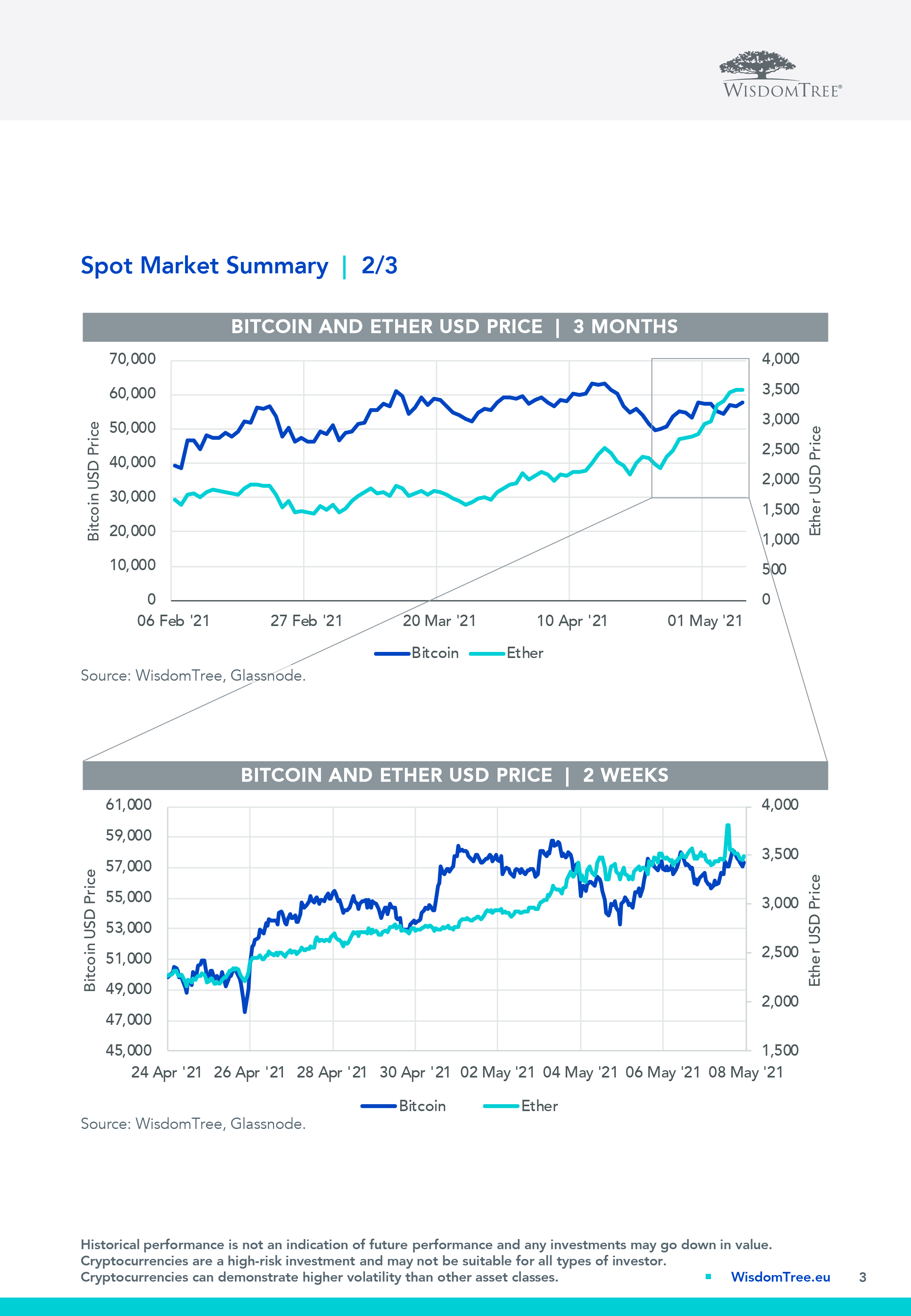911x1316 pixels.
Task: Click the '01 May '21' axis label
Action: pyautogui.click(x=705, y=621)
